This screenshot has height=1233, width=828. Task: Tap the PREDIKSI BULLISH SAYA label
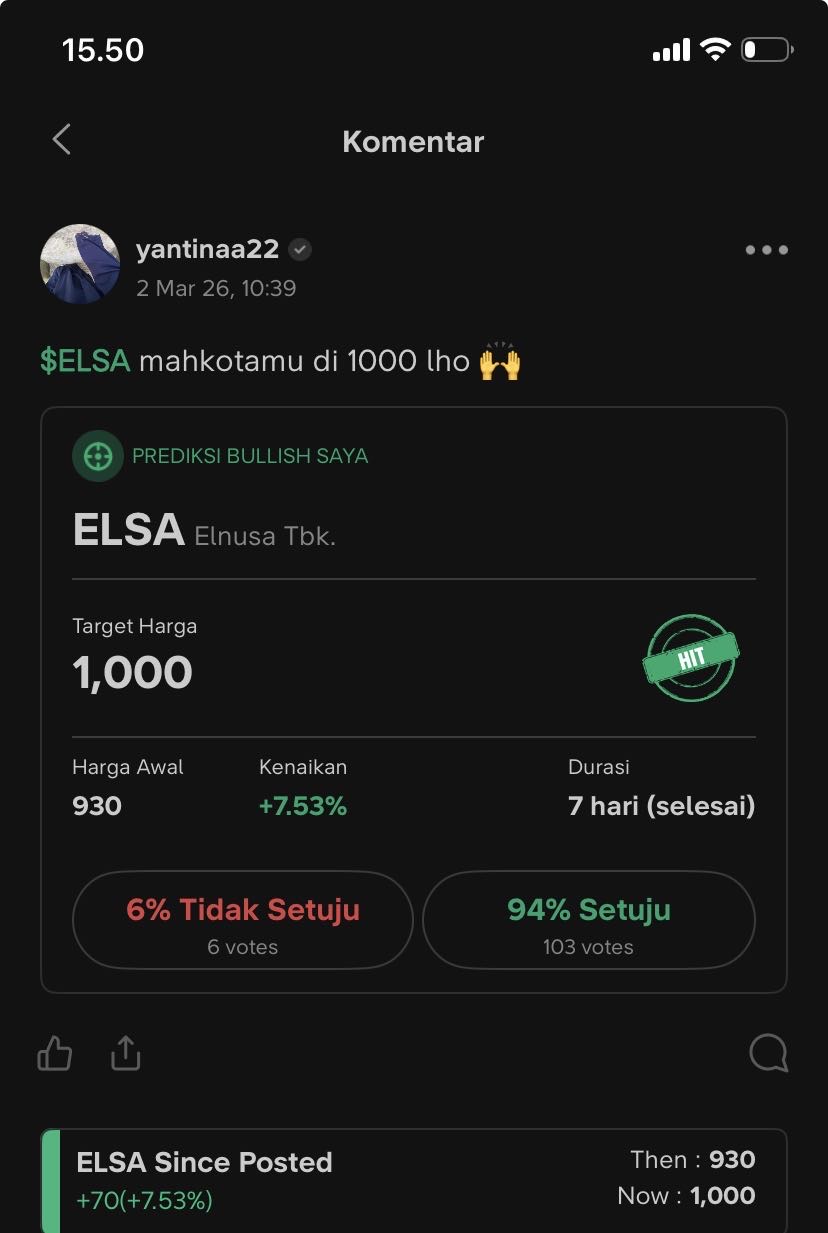coord(250,456)
